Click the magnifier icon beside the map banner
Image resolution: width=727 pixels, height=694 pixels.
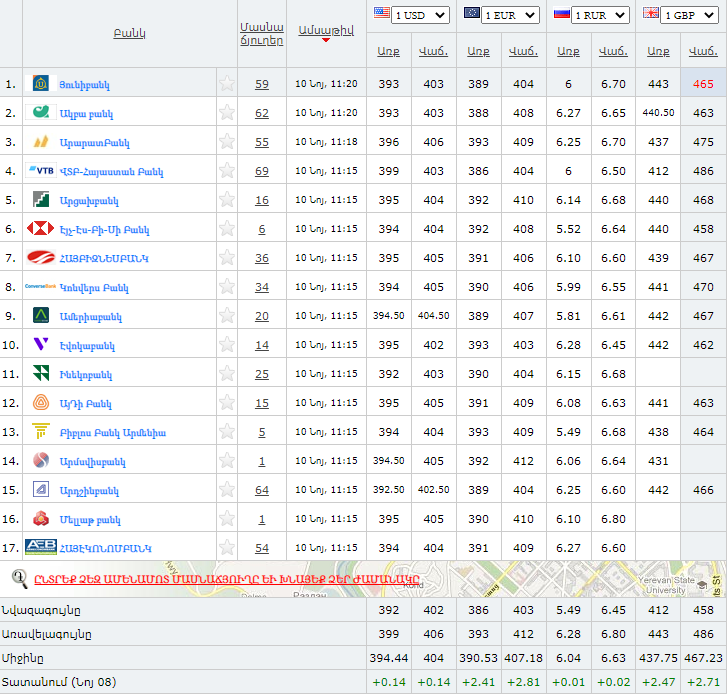[19, 579]
